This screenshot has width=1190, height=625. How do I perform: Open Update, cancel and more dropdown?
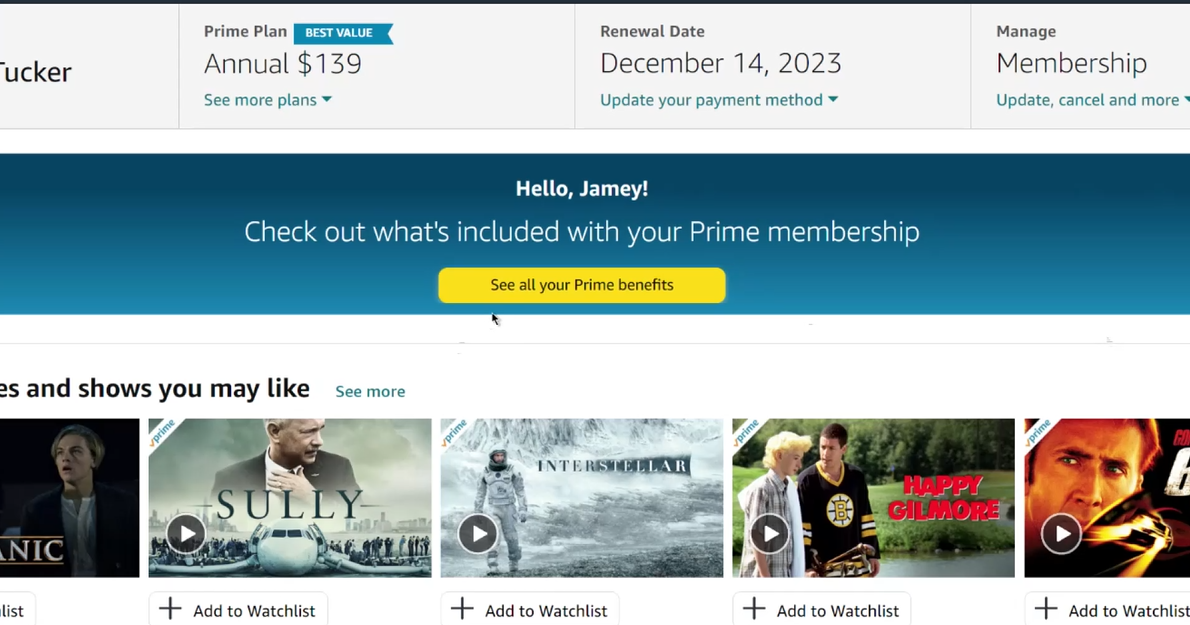point(1092,100)
